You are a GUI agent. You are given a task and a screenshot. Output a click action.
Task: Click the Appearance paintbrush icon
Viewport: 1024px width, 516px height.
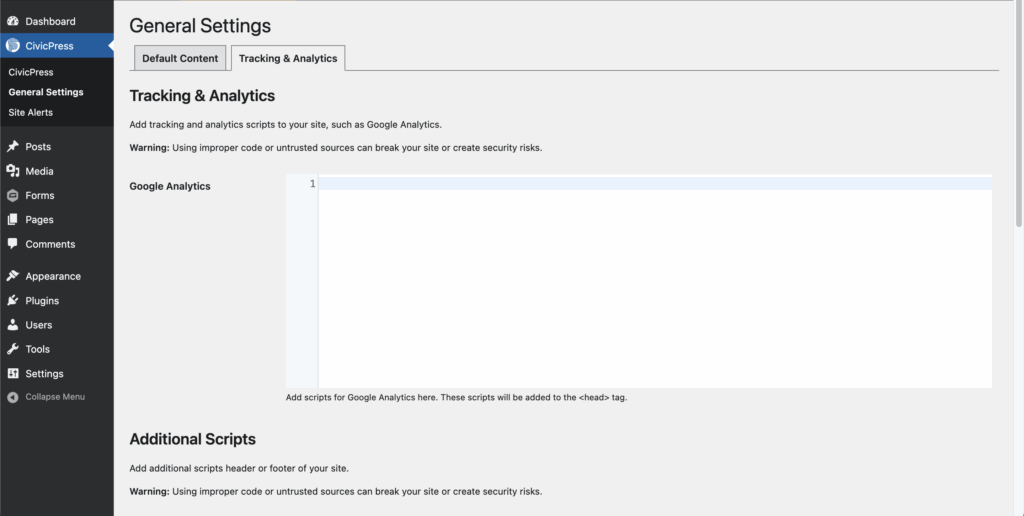click(x=12, y=276)
